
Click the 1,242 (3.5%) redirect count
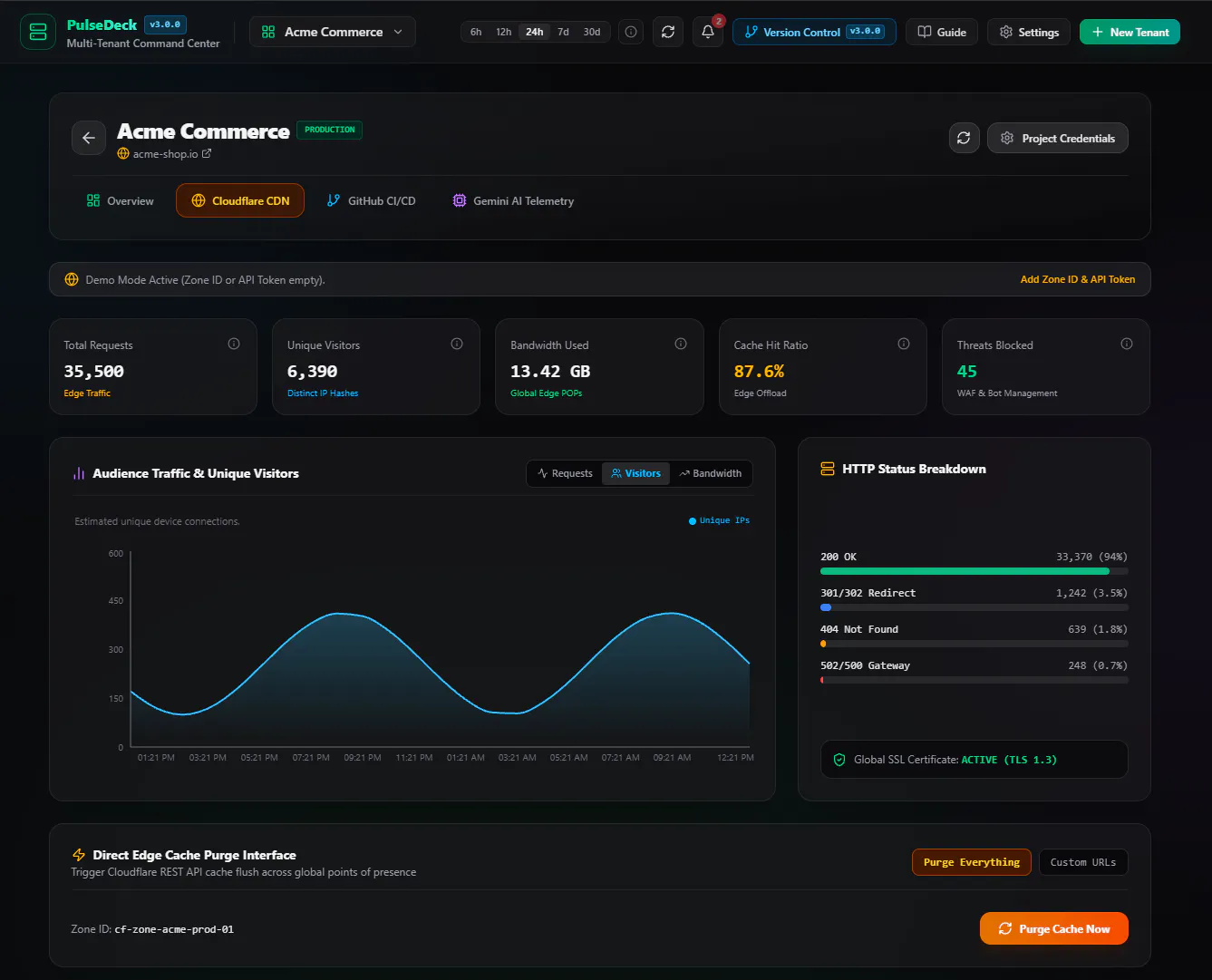click(1092, 593)
